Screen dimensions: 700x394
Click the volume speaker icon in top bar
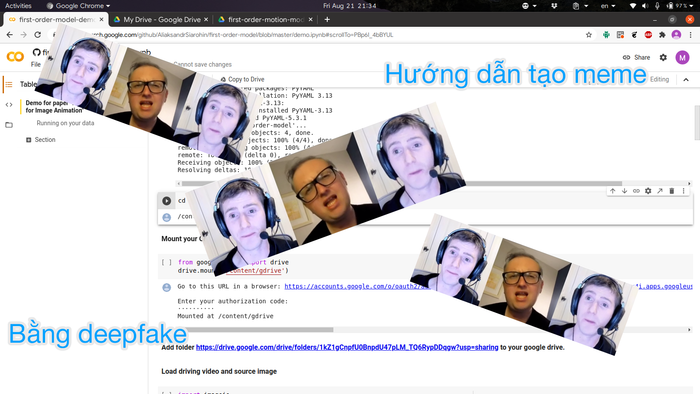point(645,6)
